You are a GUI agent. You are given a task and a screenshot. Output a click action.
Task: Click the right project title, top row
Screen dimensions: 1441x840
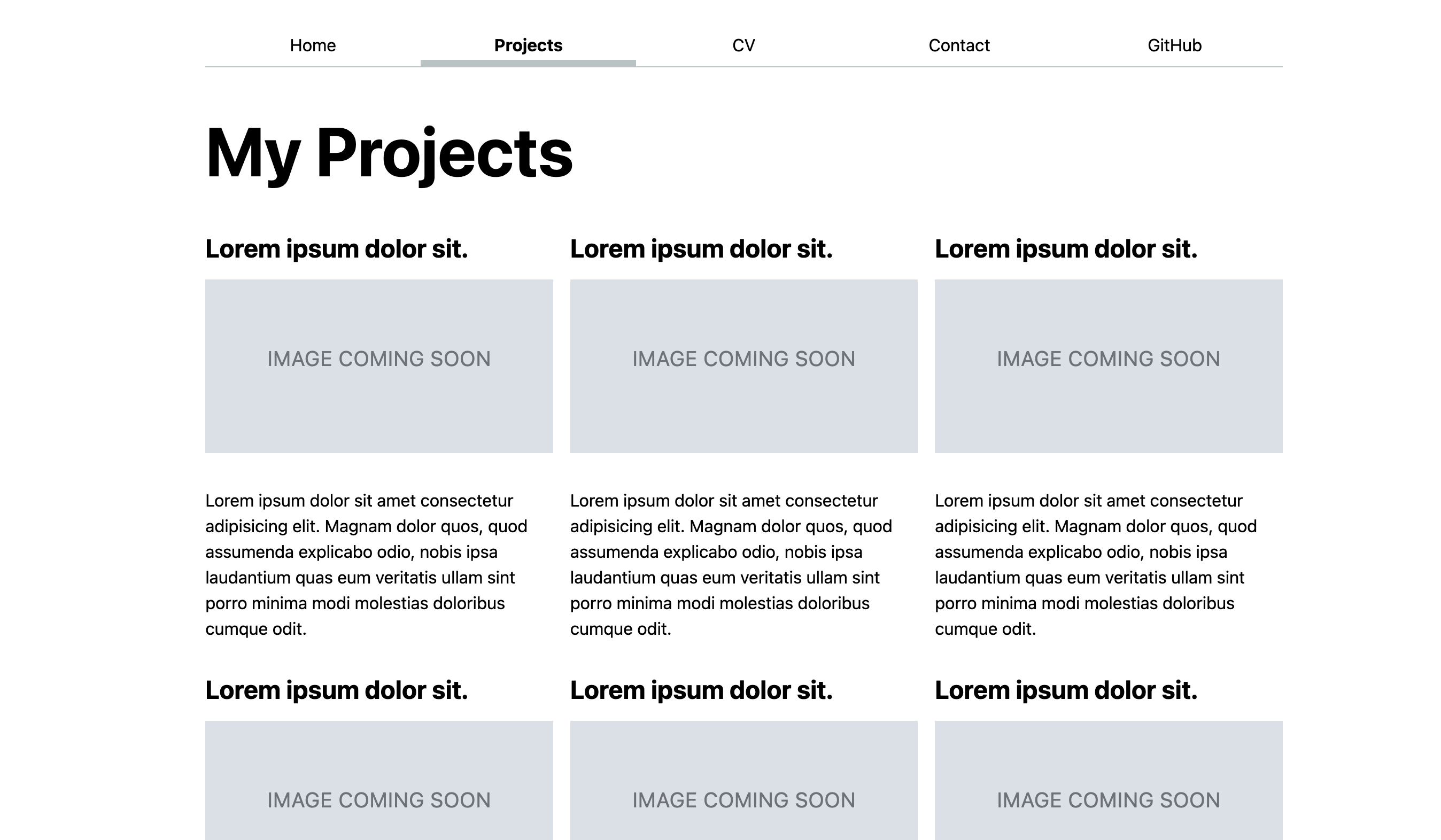click(1066, 250)
